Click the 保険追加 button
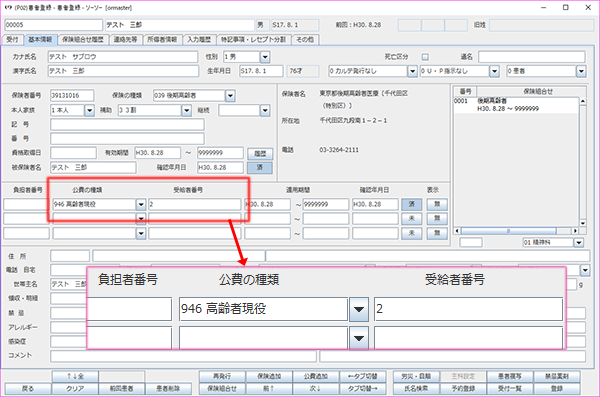Screen dimensions: 600x397 click(x=269, y=376)
